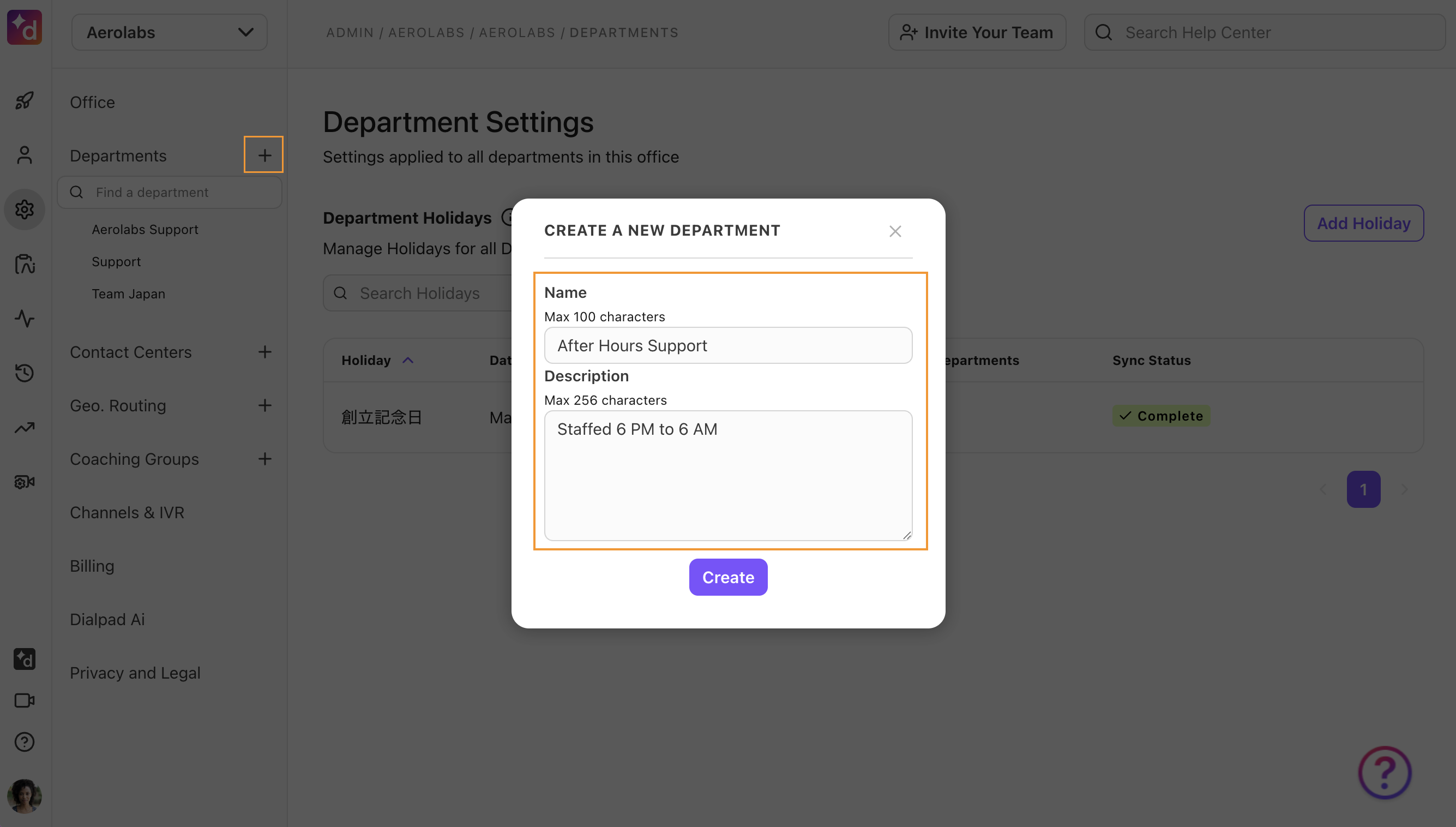This screenshot has height=827, width=1456.
Task: Go to previous page arrow
Action: click(x=1323, y=489)
